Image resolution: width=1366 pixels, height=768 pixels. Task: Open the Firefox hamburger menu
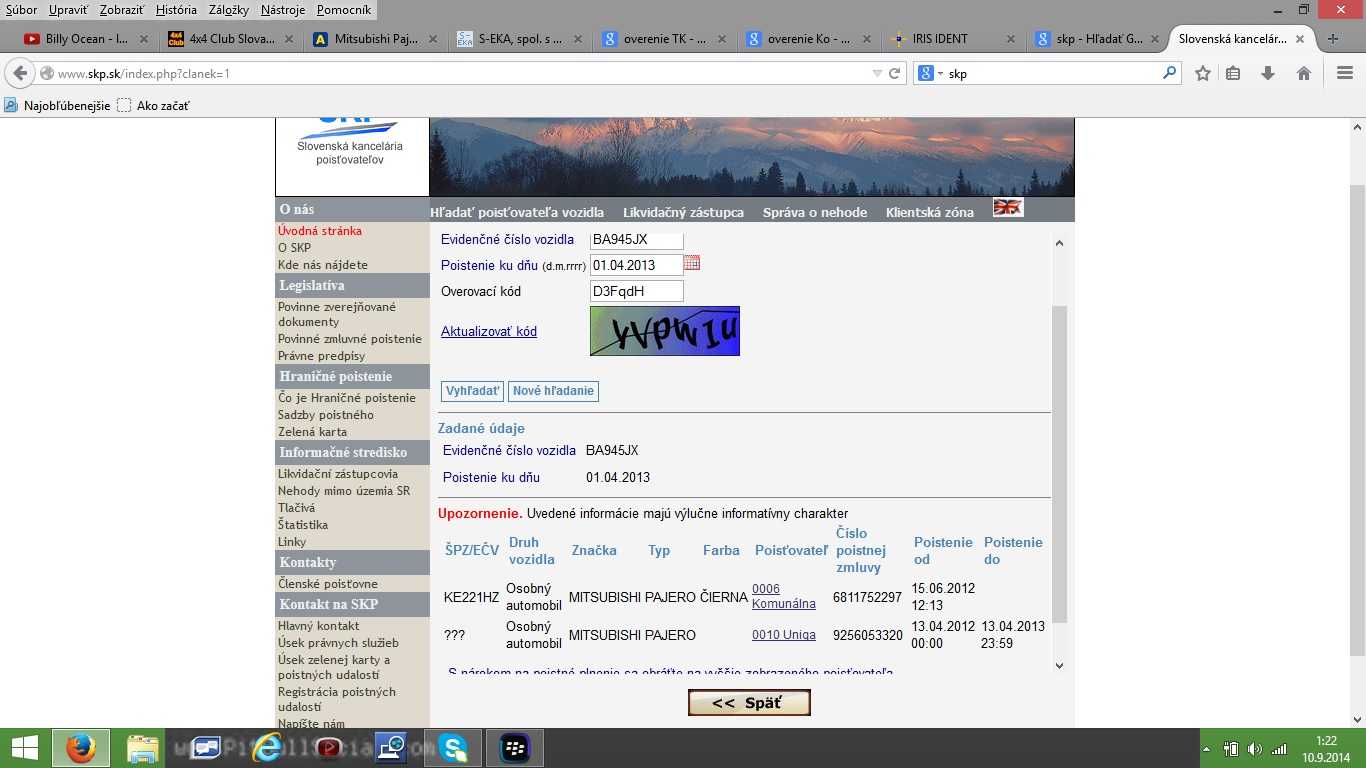1345,73
